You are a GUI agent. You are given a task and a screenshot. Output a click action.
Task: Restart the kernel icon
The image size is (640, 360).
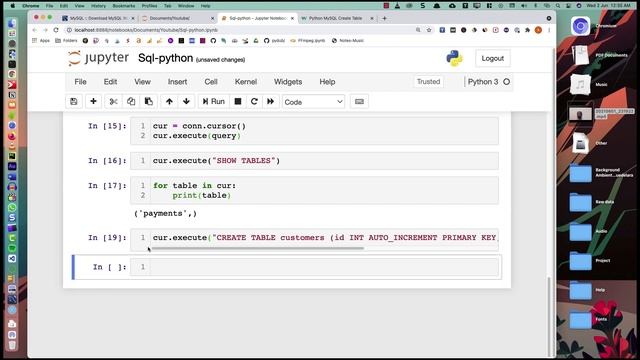[x=254, y=102]
